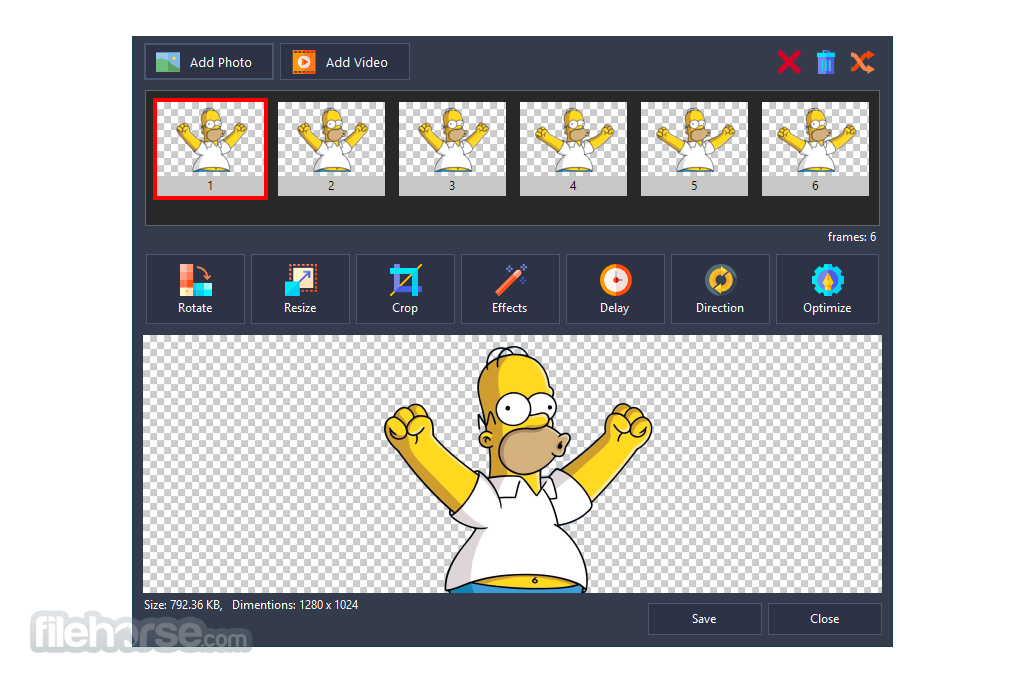Viewport: 1025px width, 683px height.
Task: Click the 'Size: 792.36 KB' status text
Action: pos(183,605)
